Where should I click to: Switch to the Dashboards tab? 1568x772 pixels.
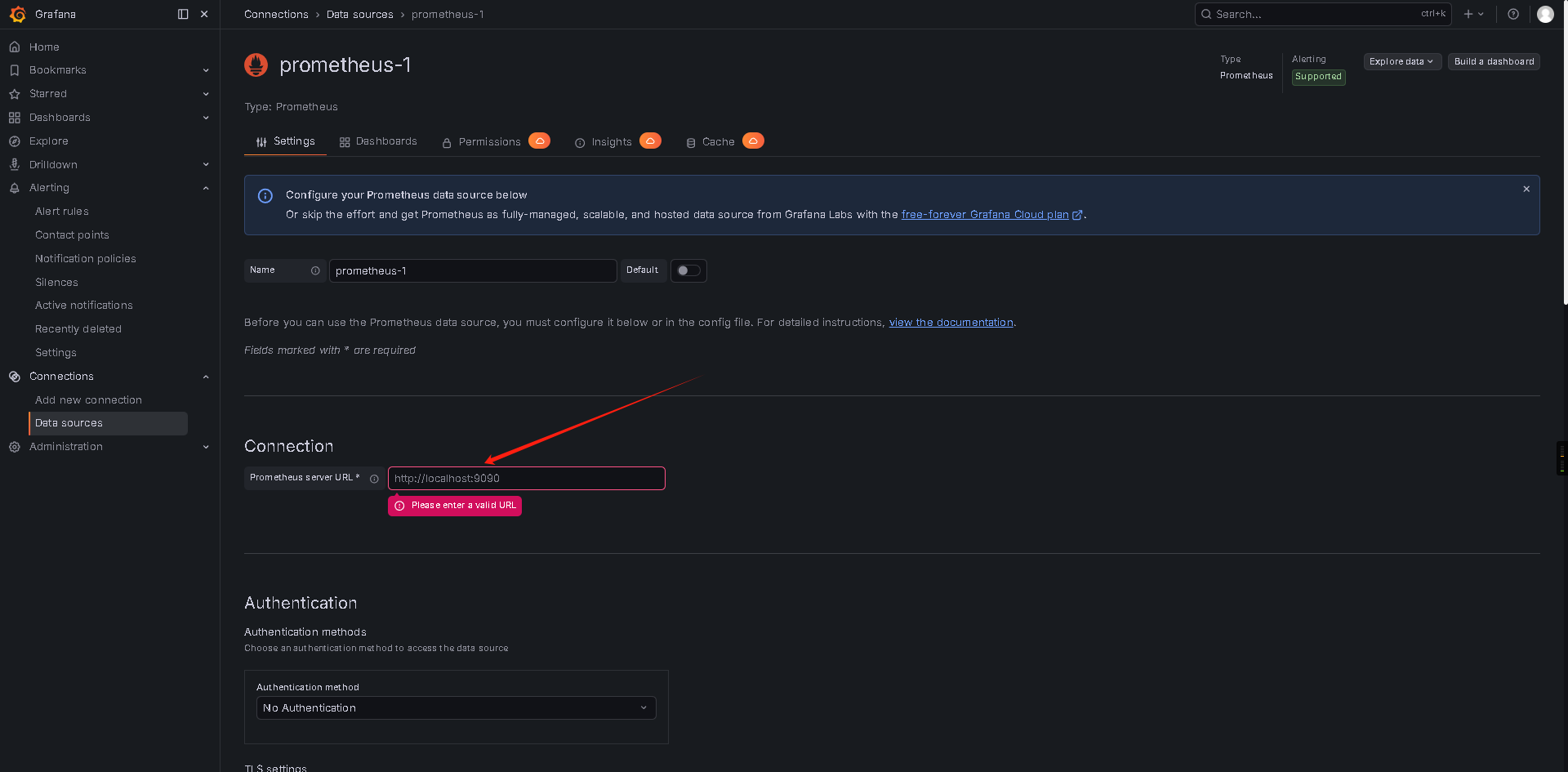tap(378, 142)
